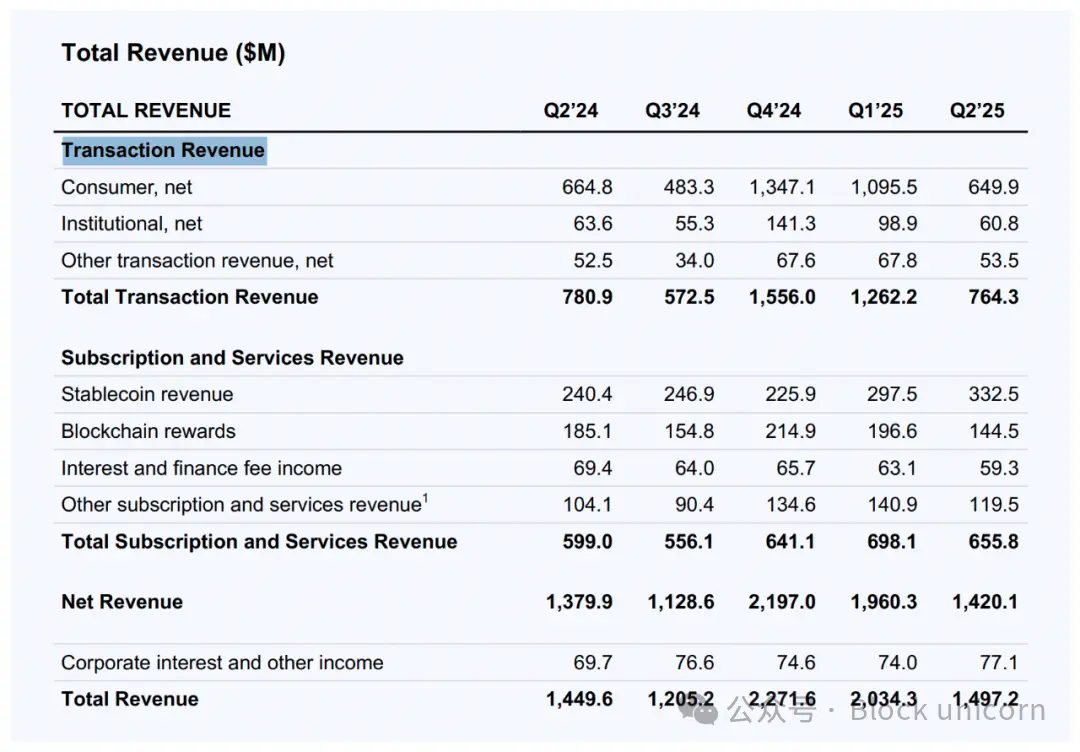
Task: Click the Q4'24 column header
Action: pyautogui.click(x=773, y=110)
